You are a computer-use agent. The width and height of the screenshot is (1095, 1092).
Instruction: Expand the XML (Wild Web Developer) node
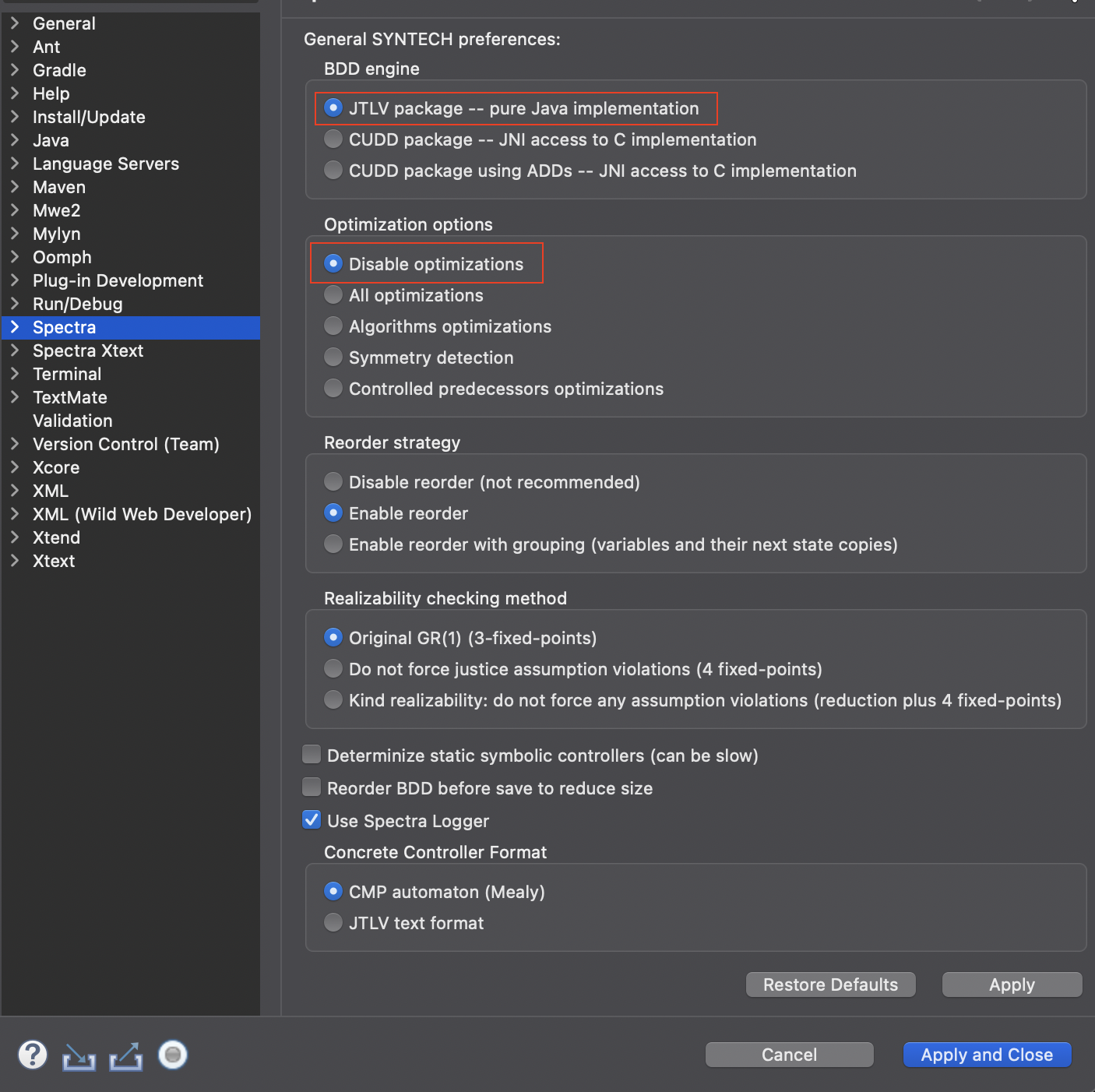[15, 514]
